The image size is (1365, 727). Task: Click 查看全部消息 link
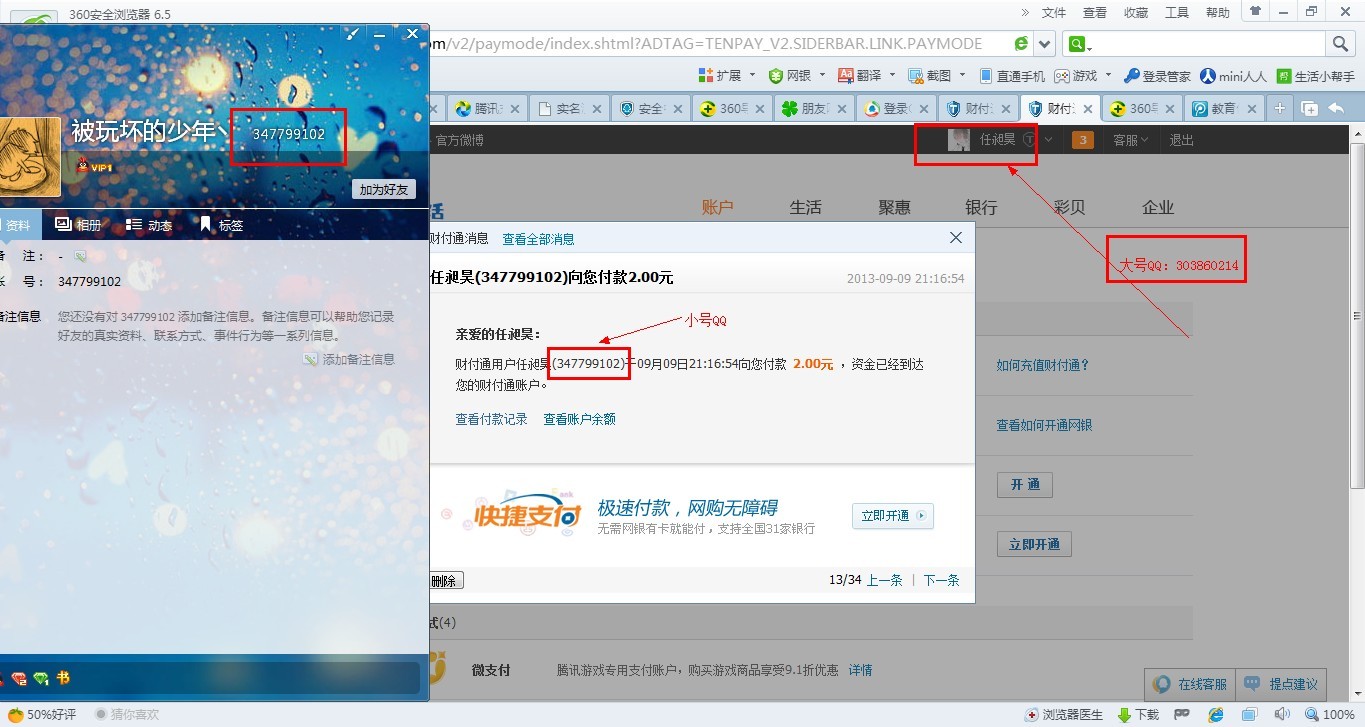pos(538,239)
